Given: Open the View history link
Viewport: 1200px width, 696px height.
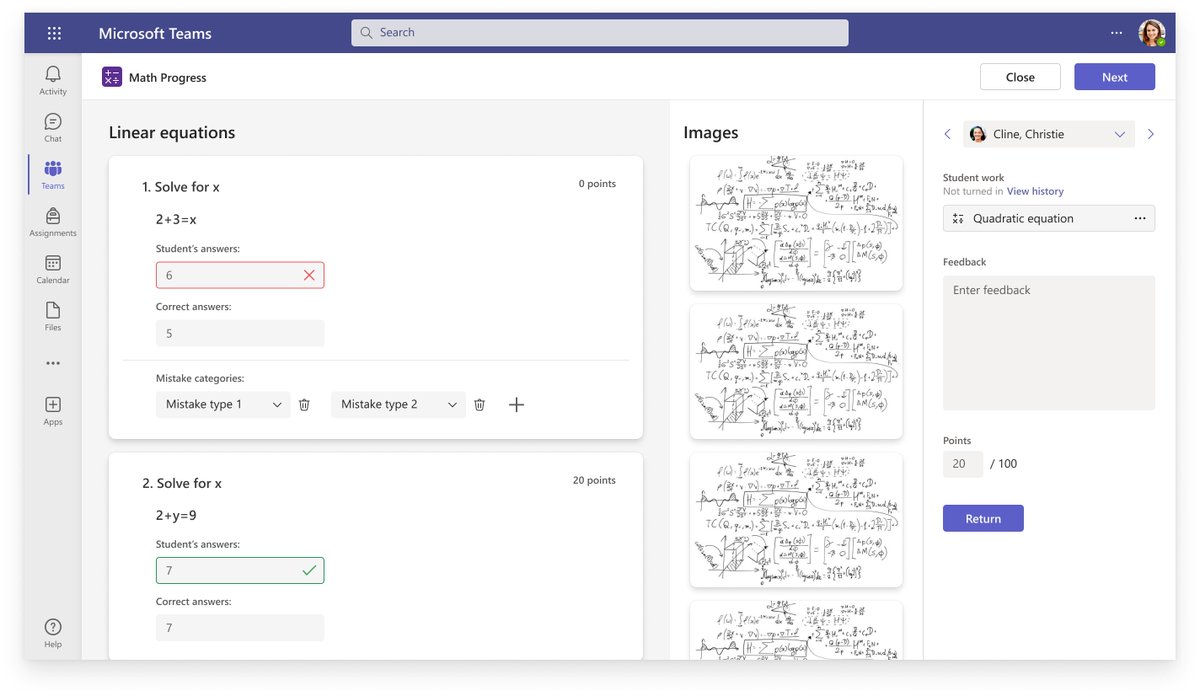Looking at the screenshot, I should click(x=1035, y=191).
